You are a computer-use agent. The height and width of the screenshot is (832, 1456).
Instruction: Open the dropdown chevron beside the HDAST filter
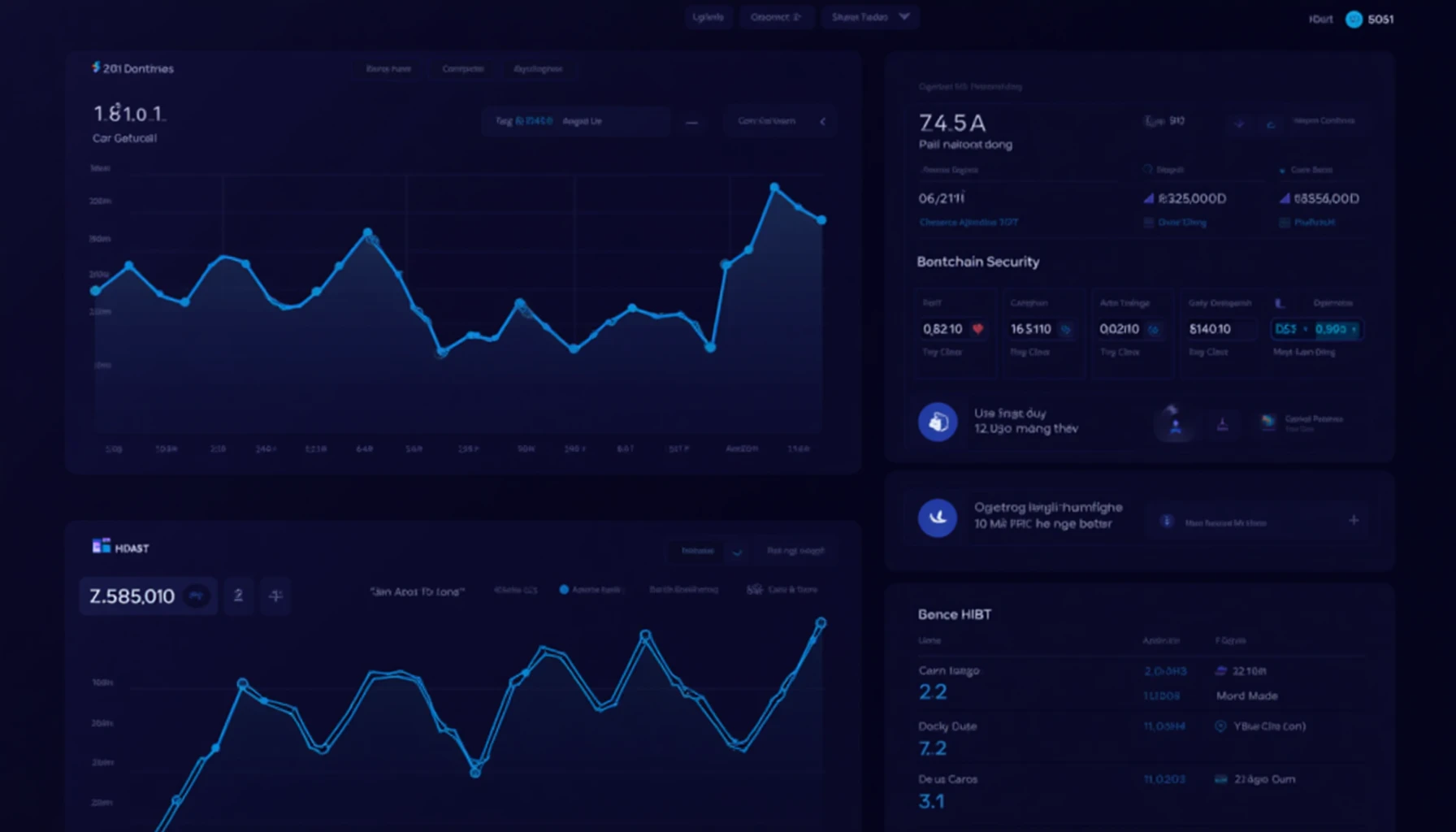(736, 551)
